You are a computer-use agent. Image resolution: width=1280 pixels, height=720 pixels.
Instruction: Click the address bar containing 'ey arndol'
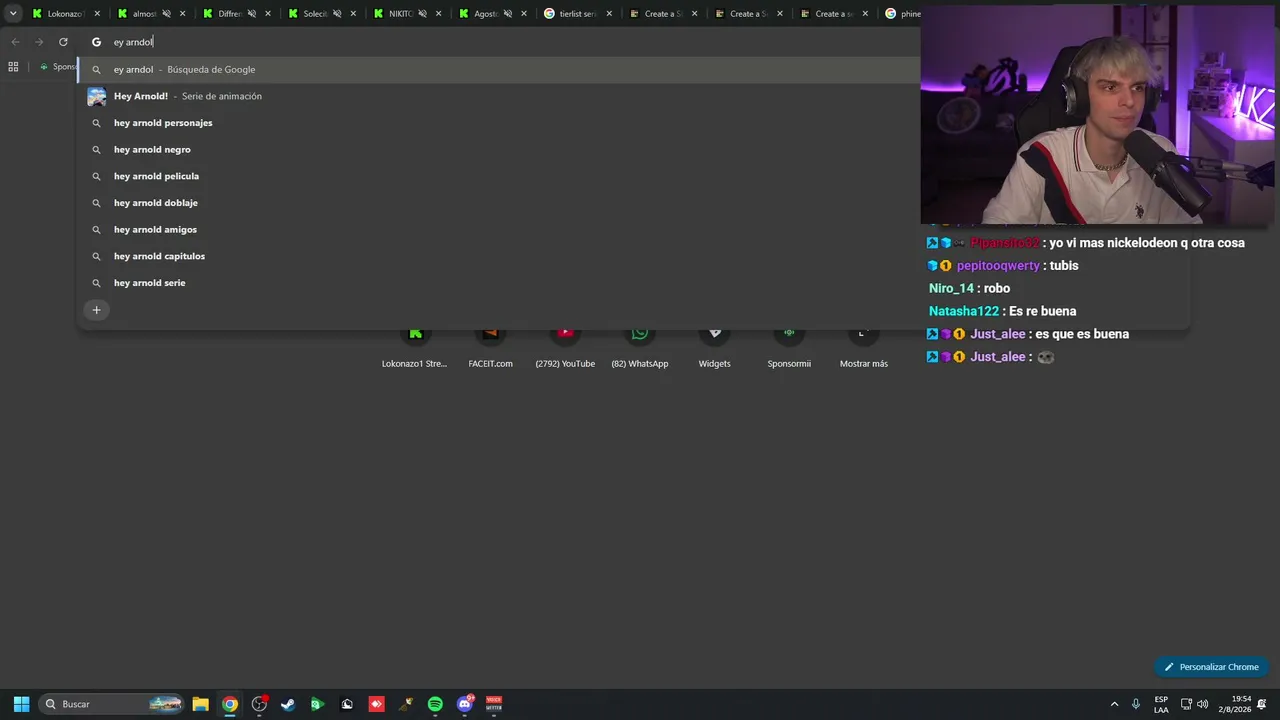pyautogui.click(x=500, y=42)
